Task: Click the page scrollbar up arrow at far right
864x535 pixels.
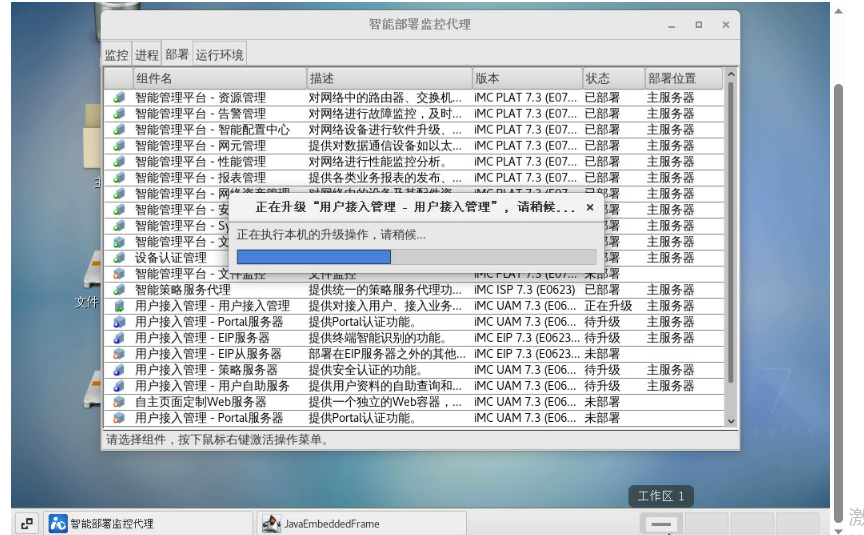Action: 838,11
